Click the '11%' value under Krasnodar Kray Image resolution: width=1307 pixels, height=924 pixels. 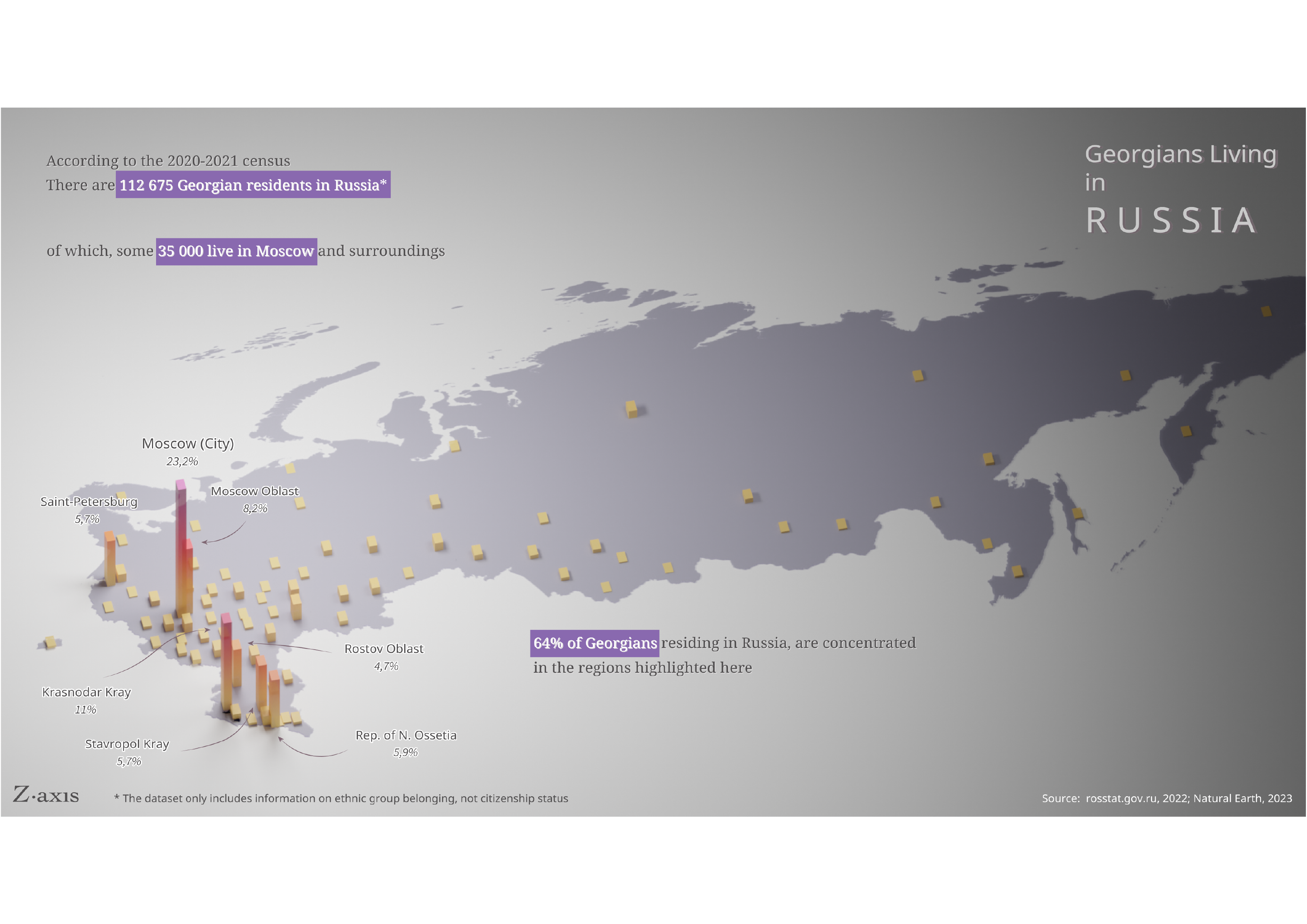(x=85, y=710)
